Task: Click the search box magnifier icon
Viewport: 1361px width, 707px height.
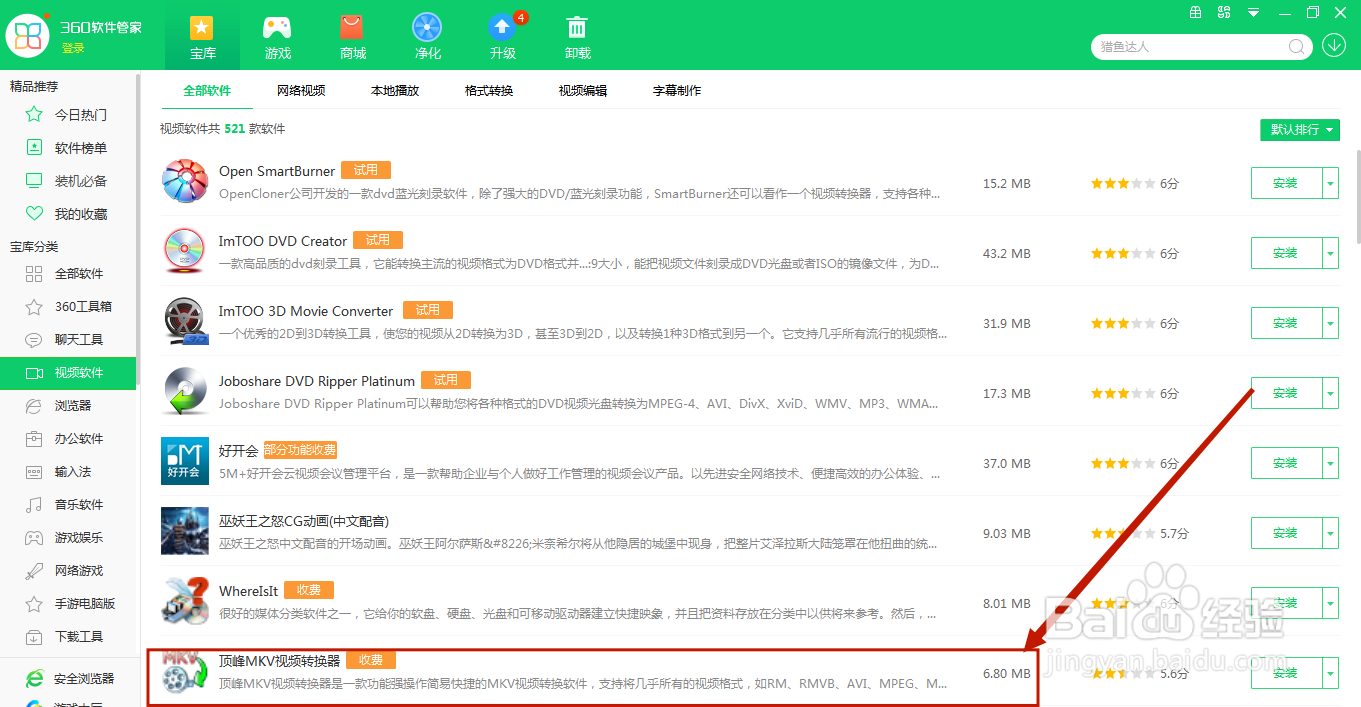Action: coord(1297,46)
